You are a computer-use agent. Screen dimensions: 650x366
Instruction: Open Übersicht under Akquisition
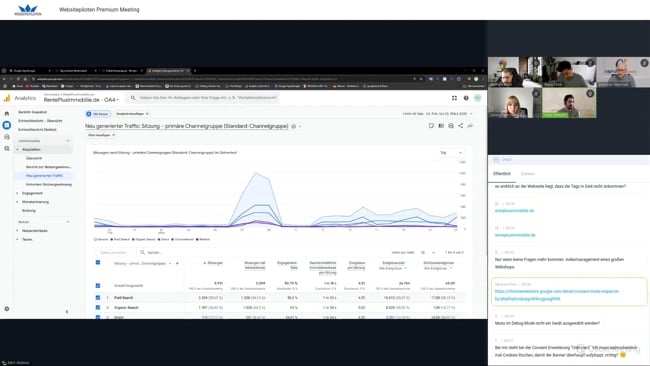pos(34,158)
